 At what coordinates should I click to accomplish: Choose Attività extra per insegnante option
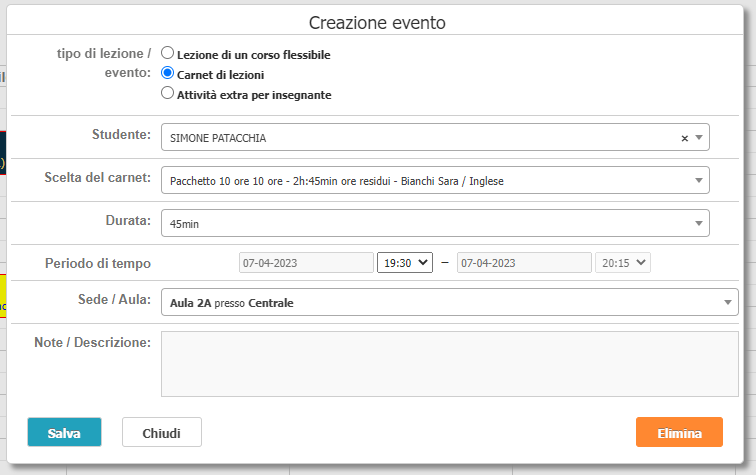click(x=167, y=93)
